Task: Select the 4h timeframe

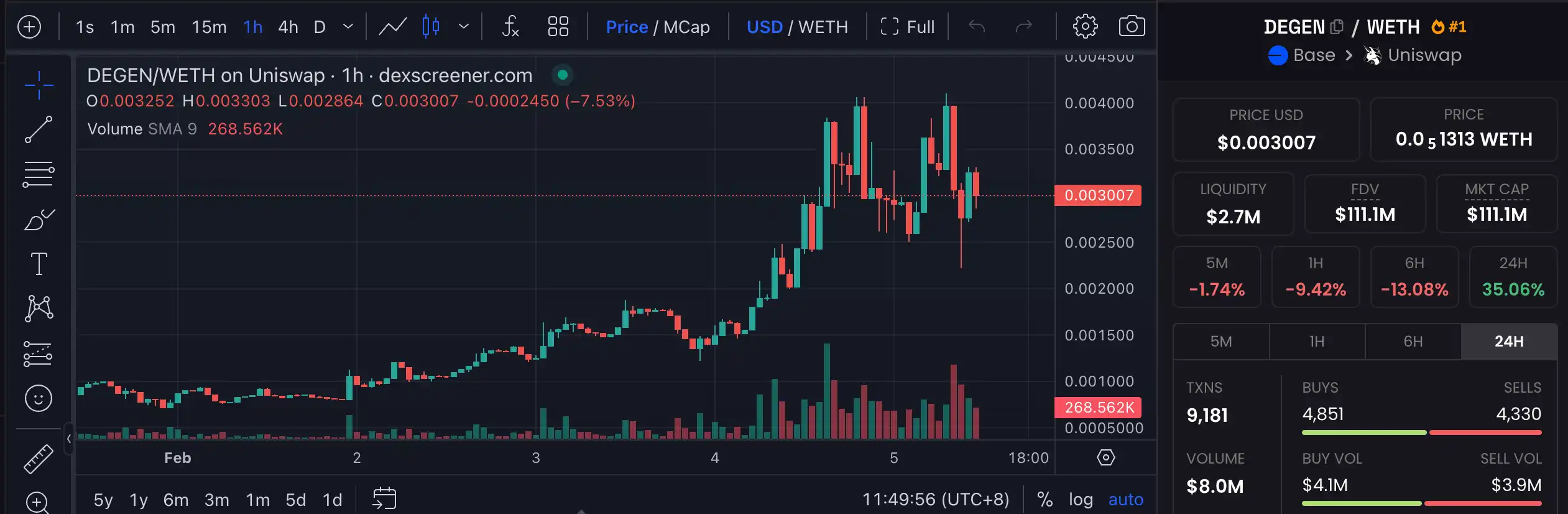Action: 288,27
